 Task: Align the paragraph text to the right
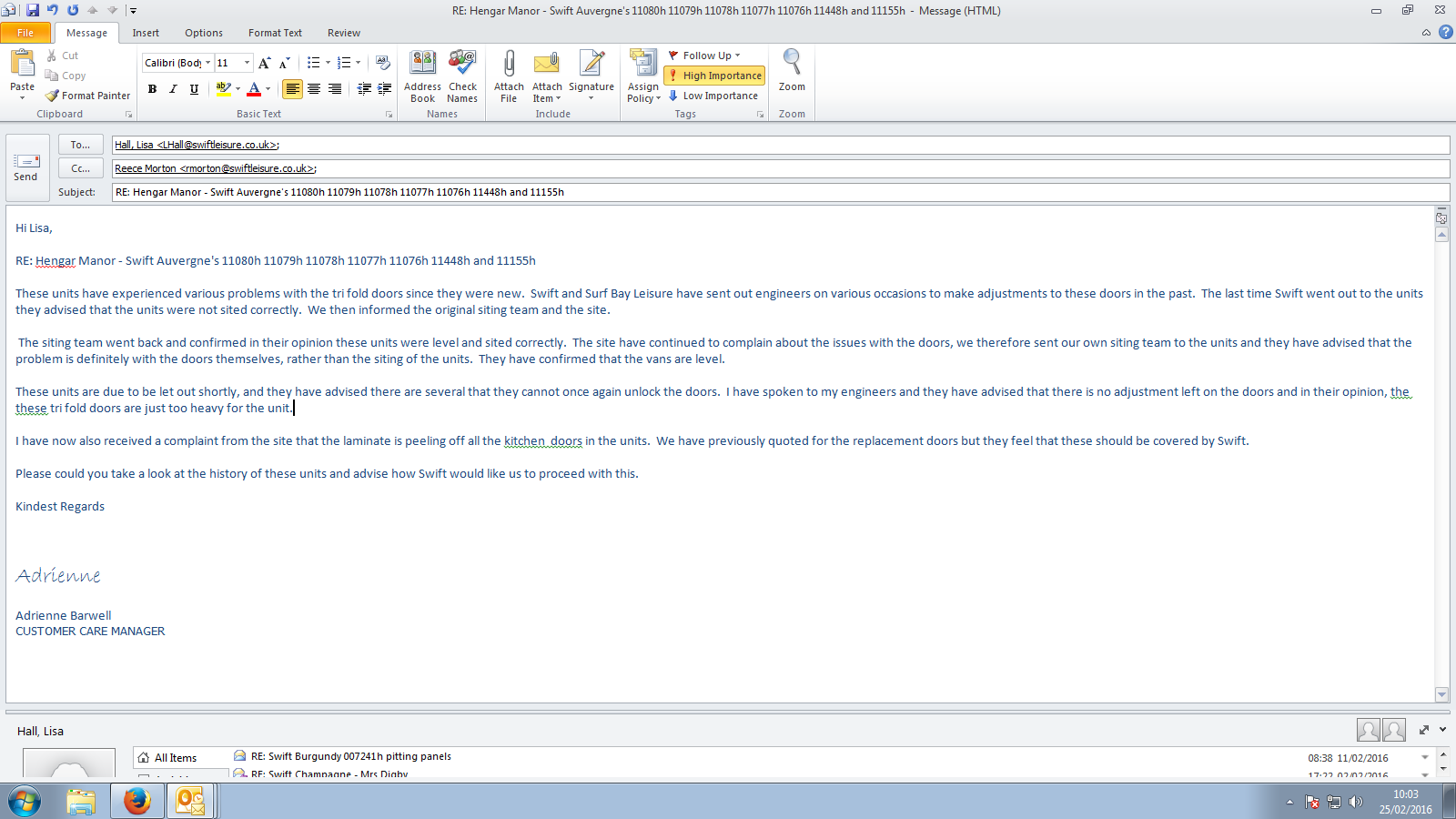[335, 88]
